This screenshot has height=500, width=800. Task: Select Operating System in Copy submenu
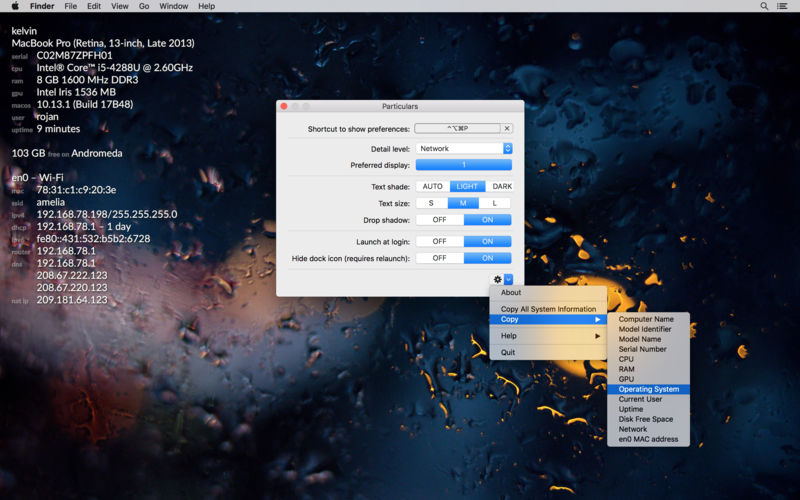648,389
